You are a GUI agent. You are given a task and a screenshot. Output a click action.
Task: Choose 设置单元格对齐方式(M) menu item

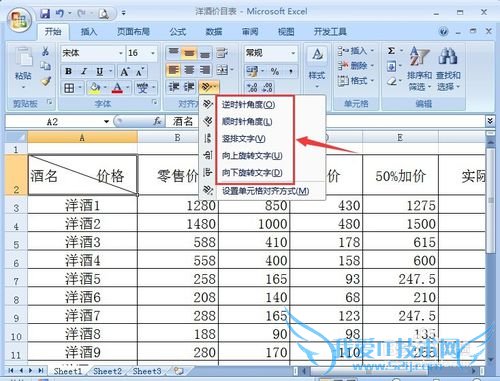click(x=265, y=191)
